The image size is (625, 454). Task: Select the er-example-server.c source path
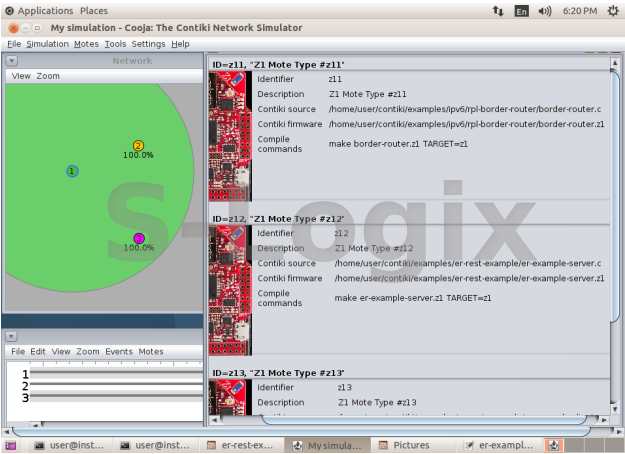click(x=468, y=263)
